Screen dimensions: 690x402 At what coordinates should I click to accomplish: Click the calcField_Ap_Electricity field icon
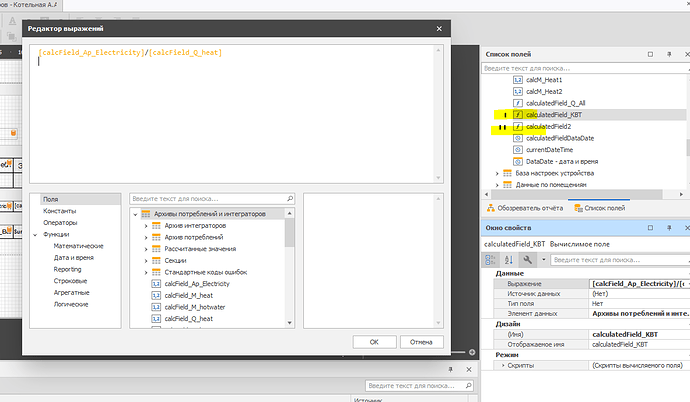[156, 284]
